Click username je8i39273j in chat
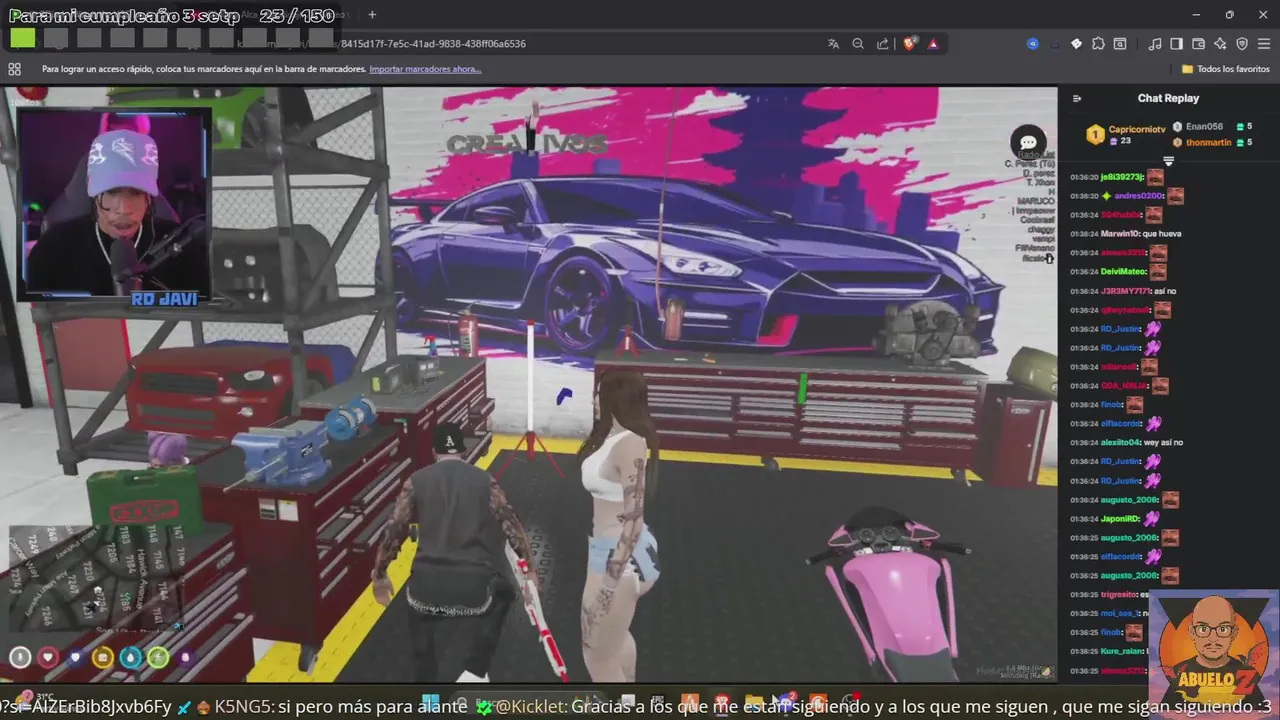 tap(1121, 177)
